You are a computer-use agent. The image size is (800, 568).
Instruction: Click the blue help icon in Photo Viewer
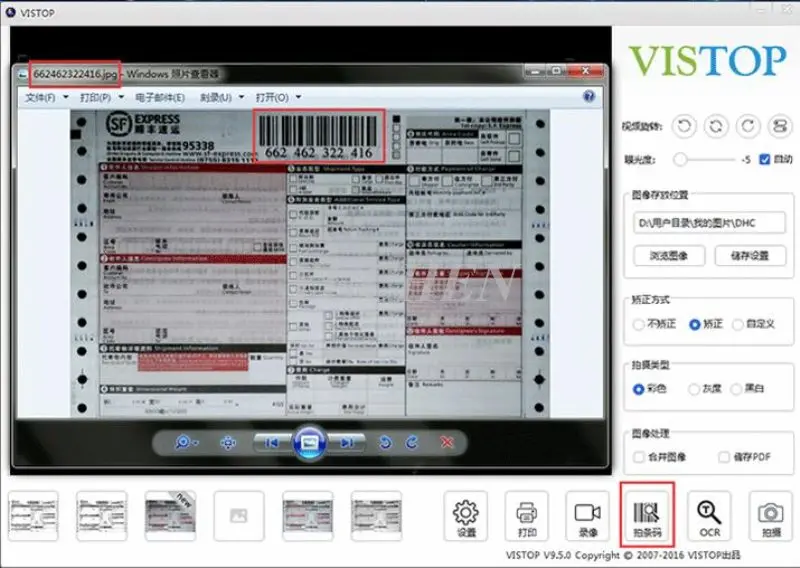[x=589, y=96]
